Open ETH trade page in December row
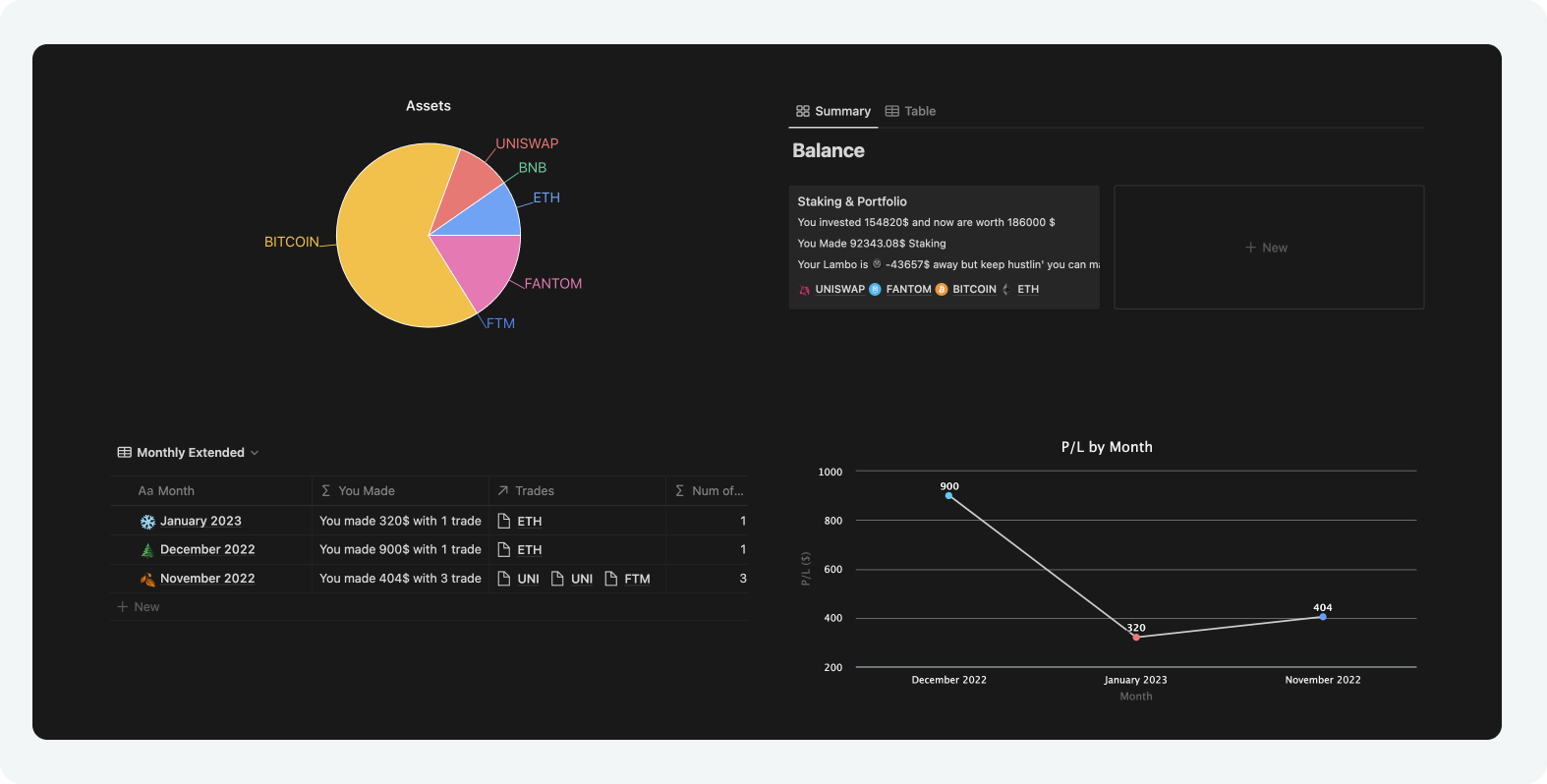This screenshot has width=1547, height=784. (x=521, y=549)
